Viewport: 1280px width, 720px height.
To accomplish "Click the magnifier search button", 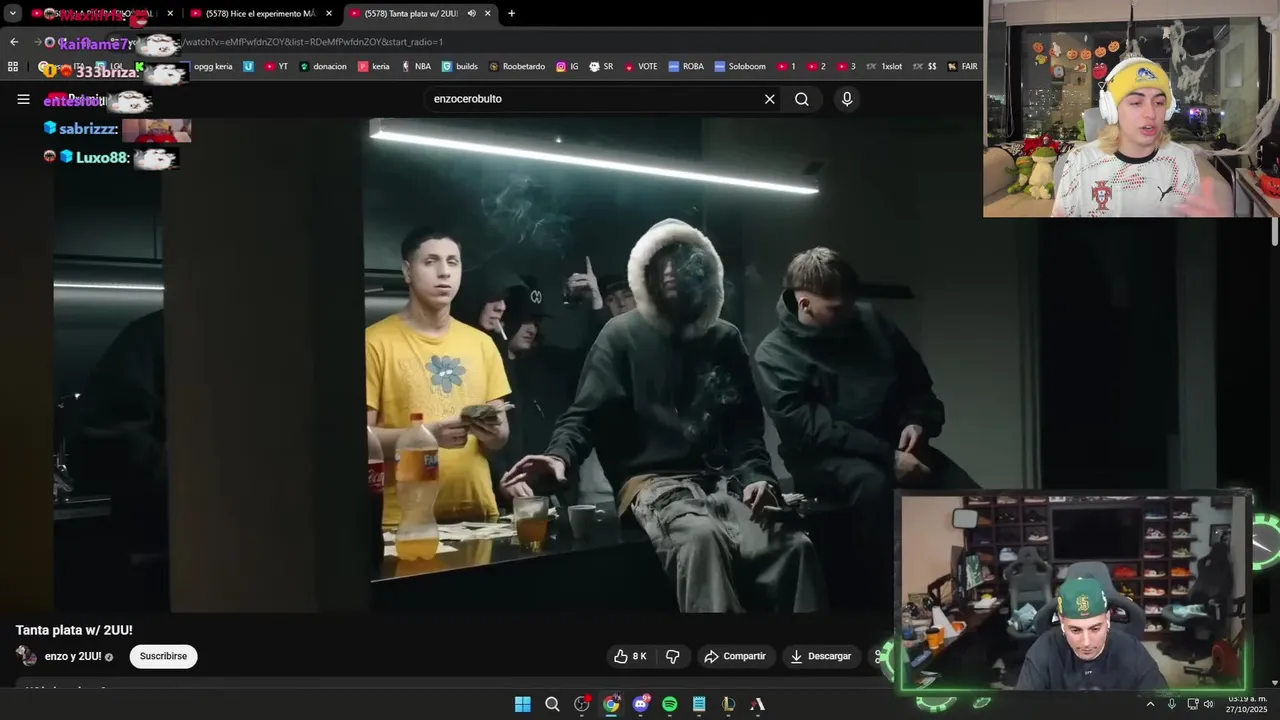I will pyautogui.click(x=802, y=99).
